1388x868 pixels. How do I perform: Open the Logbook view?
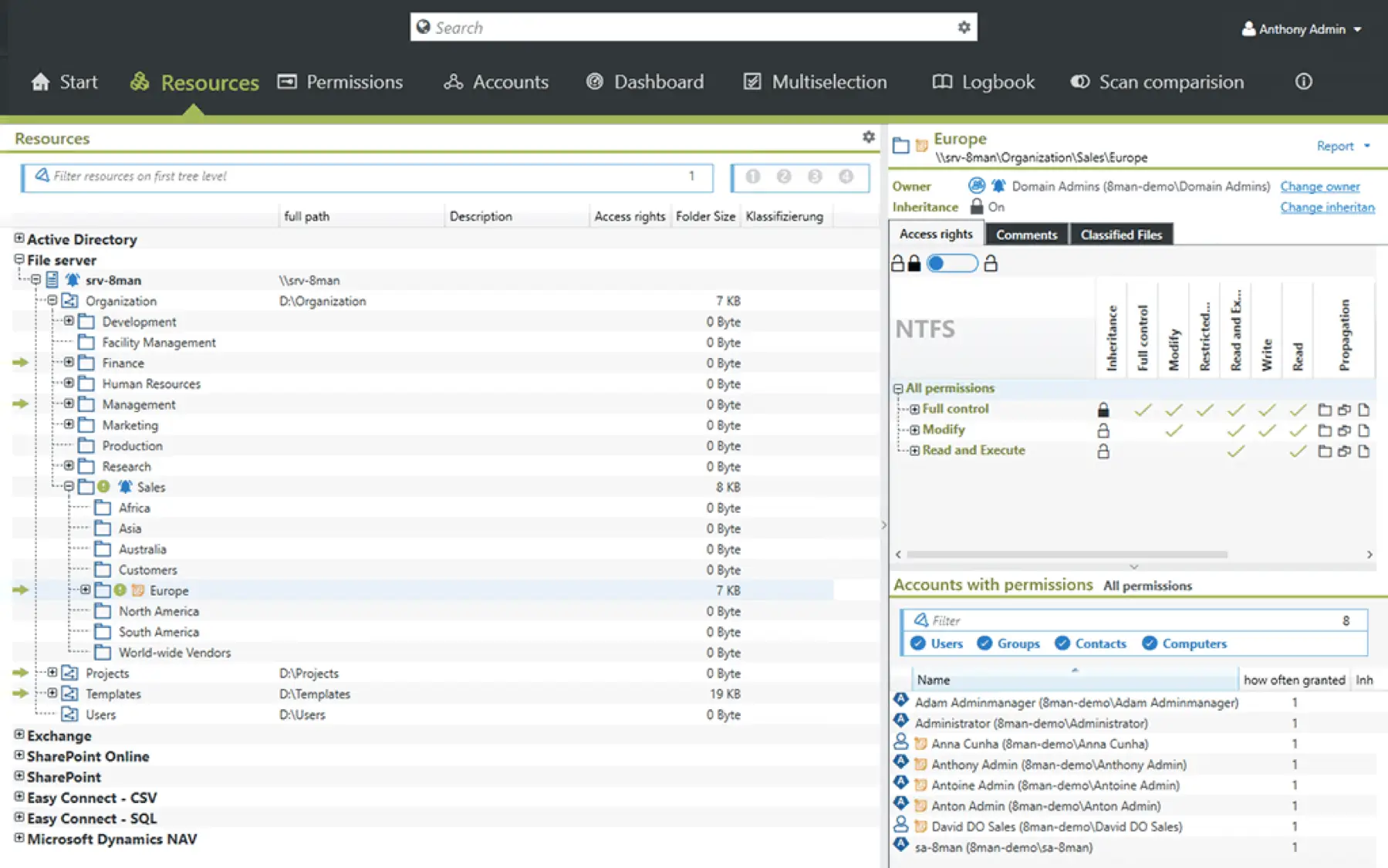pyautogui.click(x=984, y=82)
